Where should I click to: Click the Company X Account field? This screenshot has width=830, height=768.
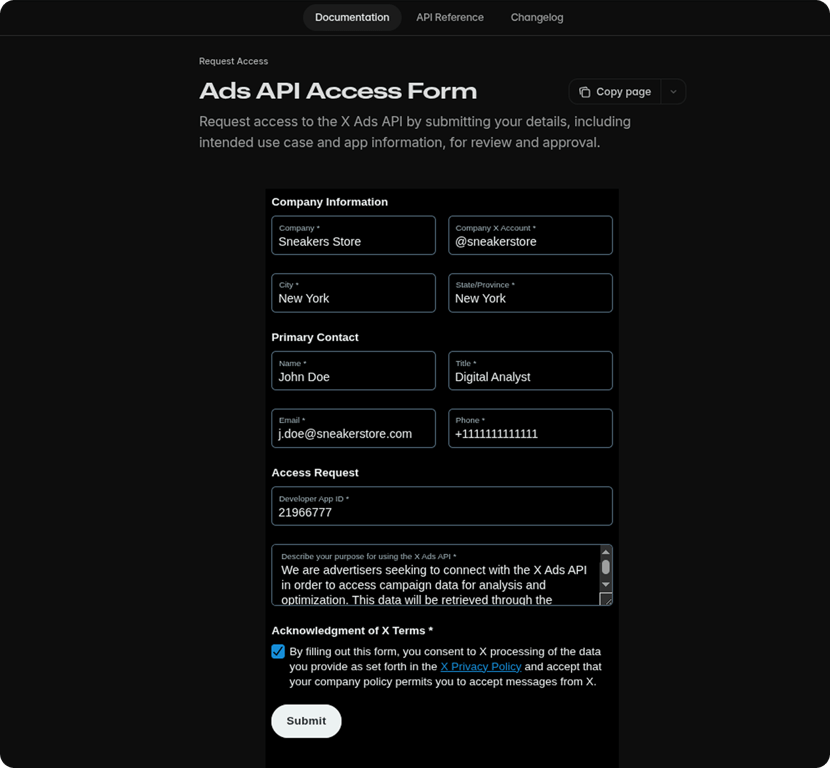[530, 235]
